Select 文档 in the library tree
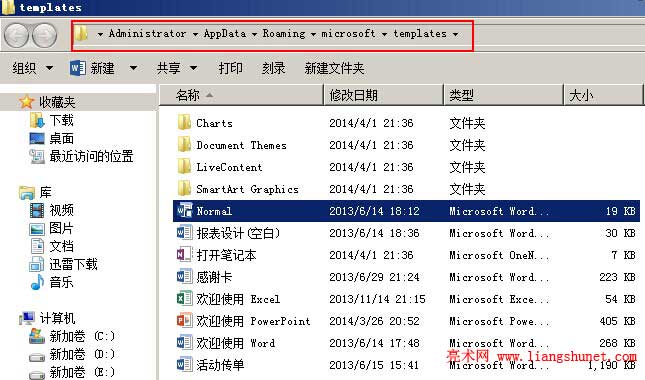The image size is (645, 380). click(x=61, y=246)
